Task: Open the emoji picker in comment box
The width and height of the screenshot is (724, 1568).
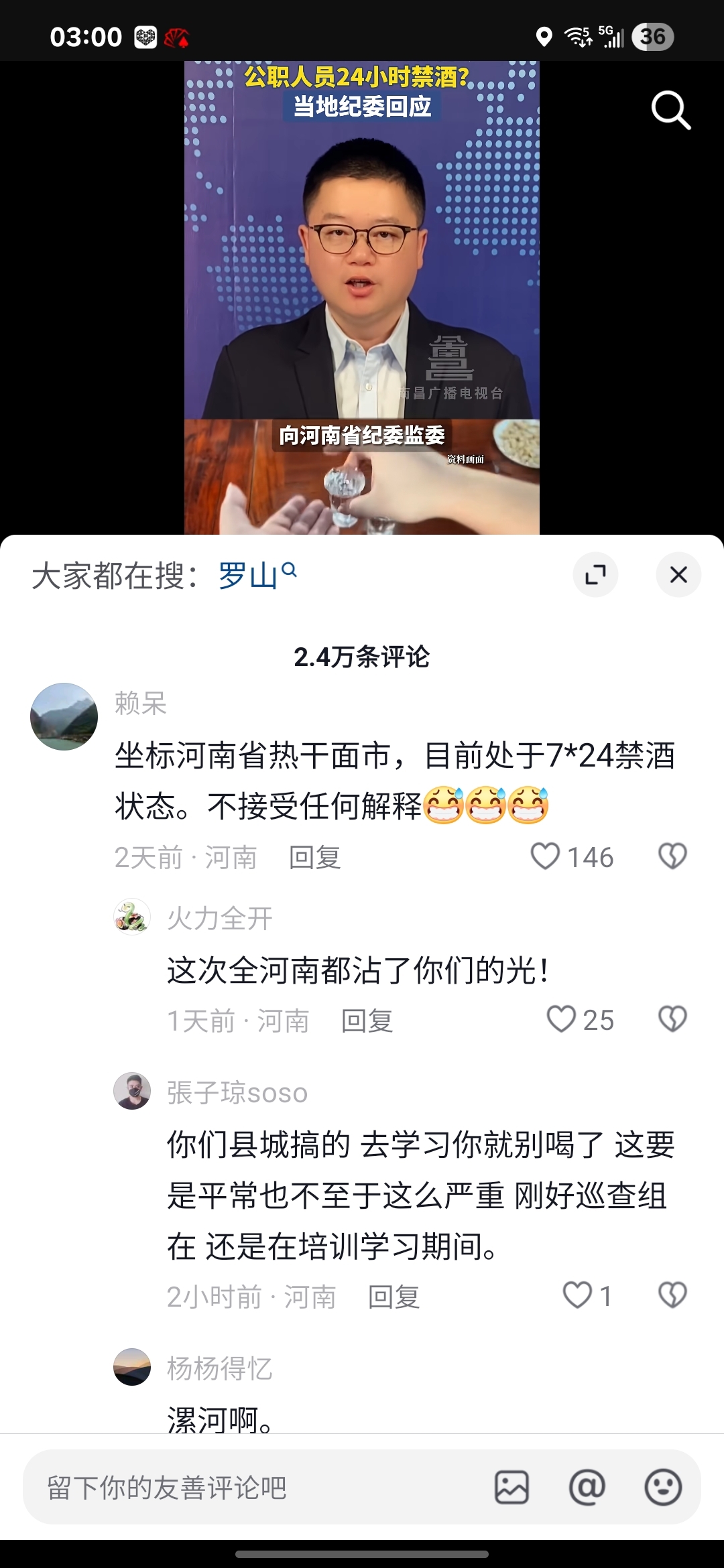Action: [x=663, y=1488]
